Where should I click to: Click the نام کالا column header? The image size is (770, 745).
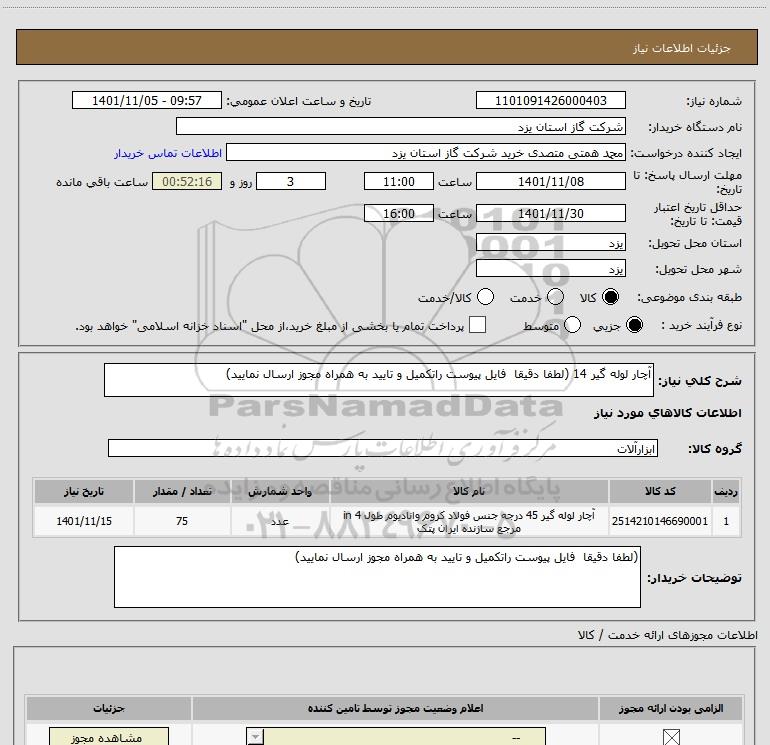(x=468, y=491)
